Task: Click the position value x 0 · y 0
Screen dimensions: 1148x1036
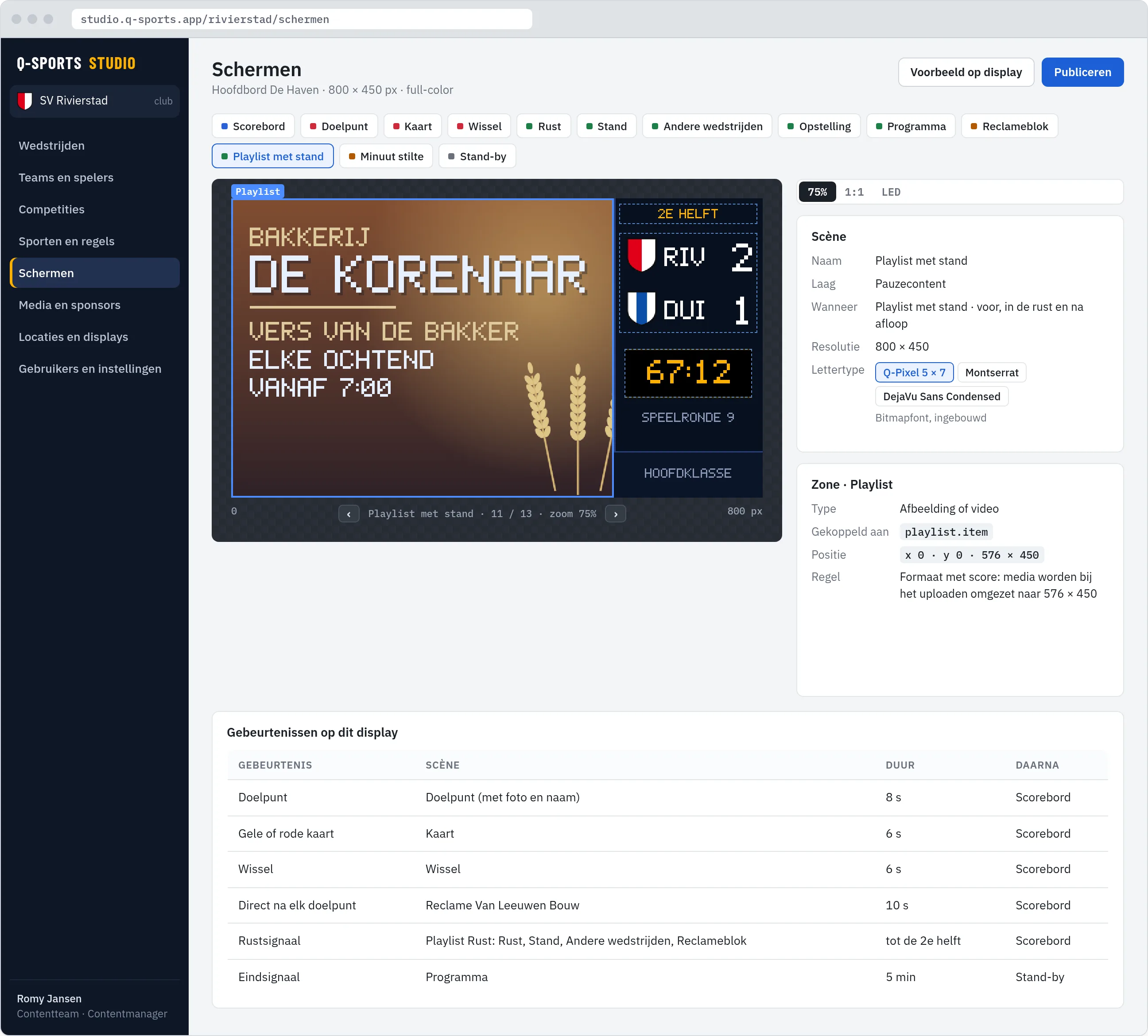Action: [971, 556]
